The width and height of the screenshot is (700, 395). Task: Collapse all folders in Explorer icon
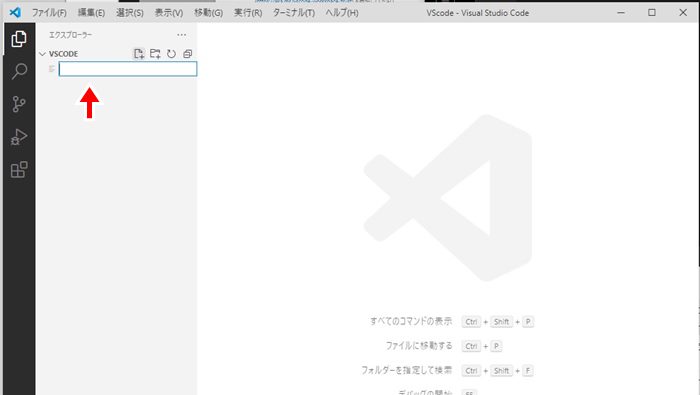tap(188, 54)
